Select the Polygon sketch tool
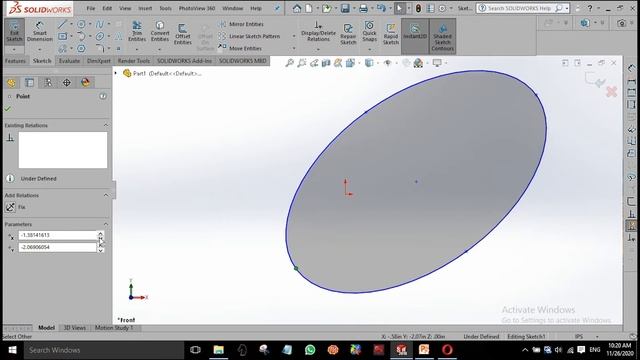 [81, 49]
